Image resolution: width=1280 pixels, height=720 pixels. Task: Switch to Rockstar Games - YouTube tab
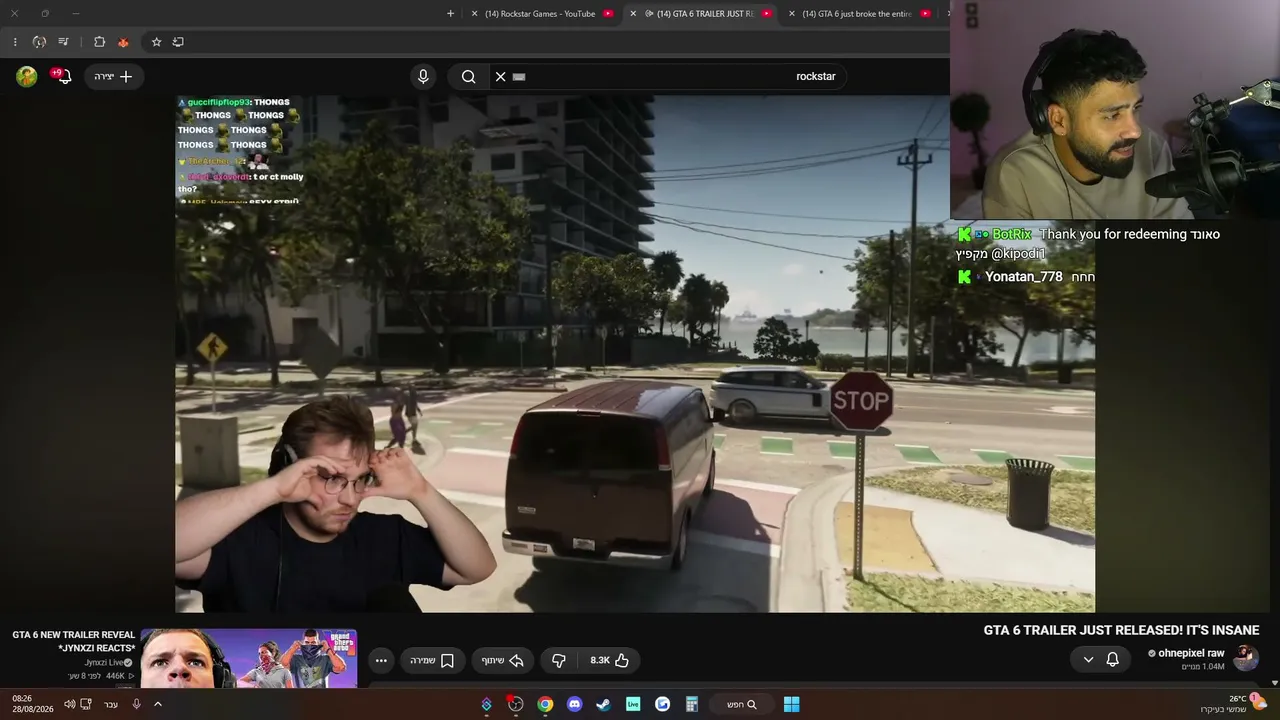click(540, 14)
